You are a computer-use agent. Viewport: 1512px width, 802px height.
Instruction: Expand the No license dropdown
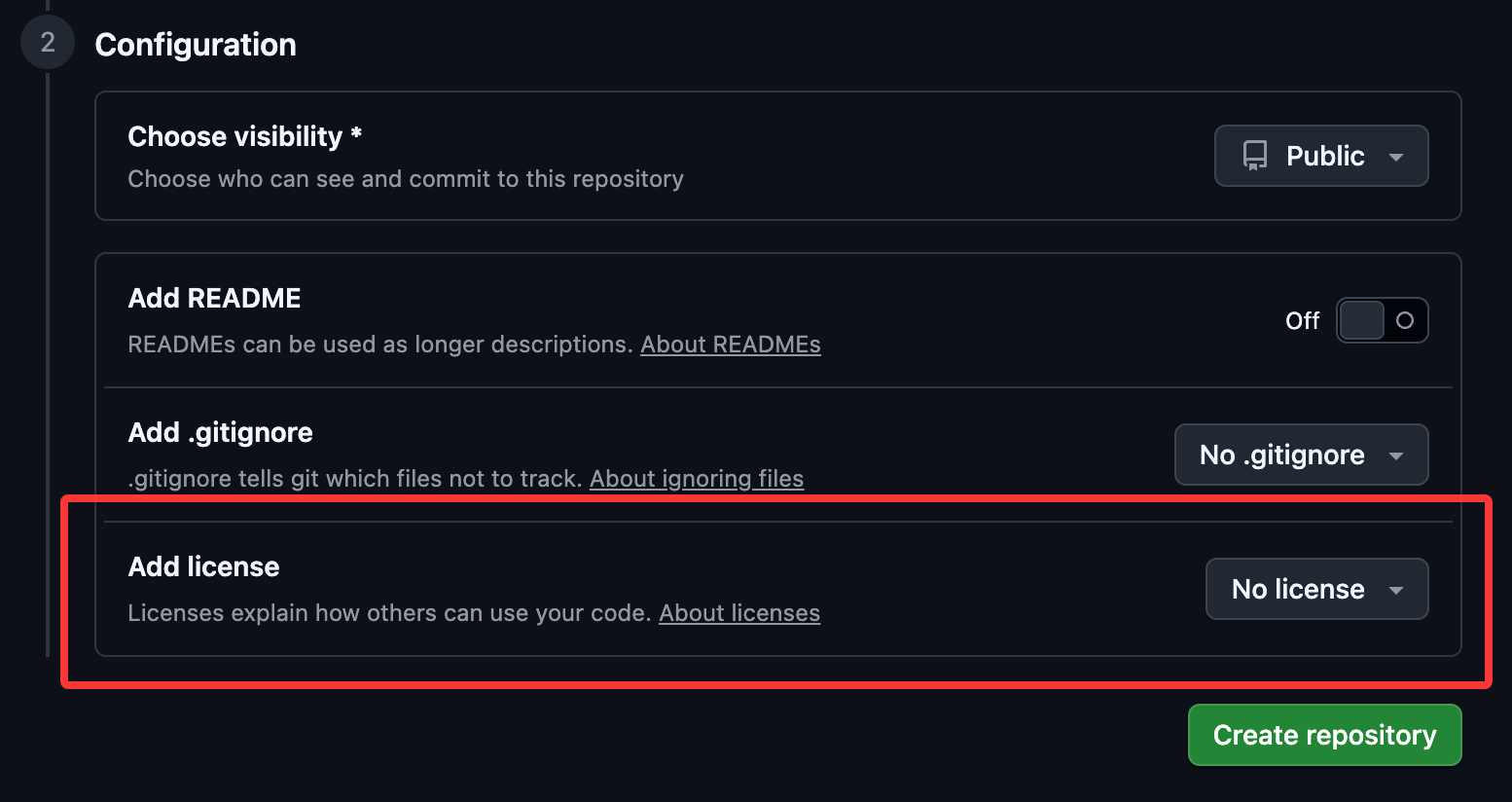click(x=1316, y=589)
